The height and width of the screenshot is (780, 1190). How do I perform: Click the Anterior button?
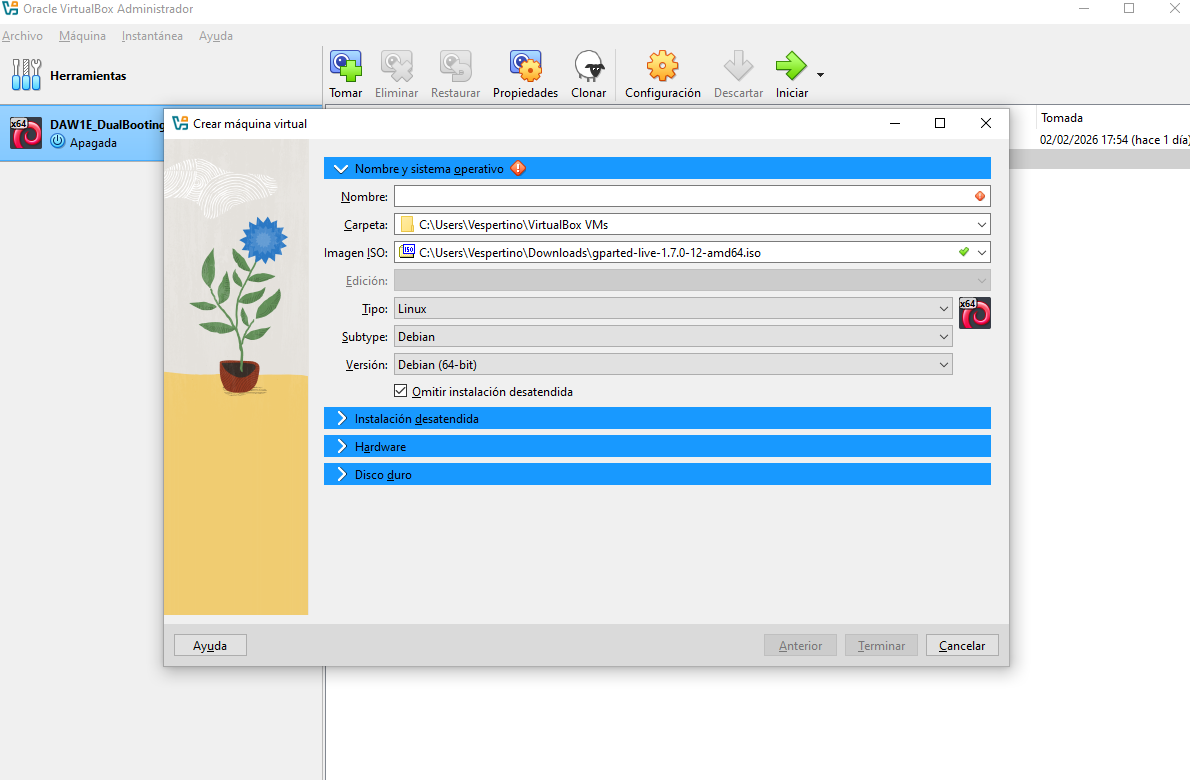click(x=800, y=645)
